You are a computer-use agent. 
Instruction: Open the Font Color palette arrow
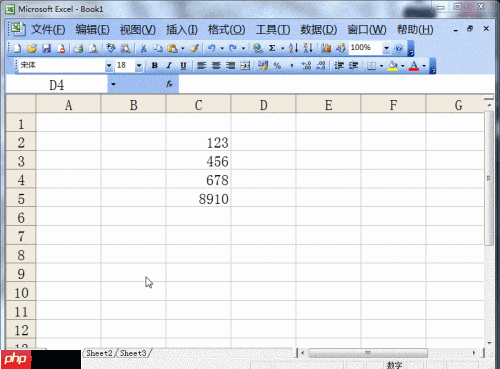click(x=424, y=66)
